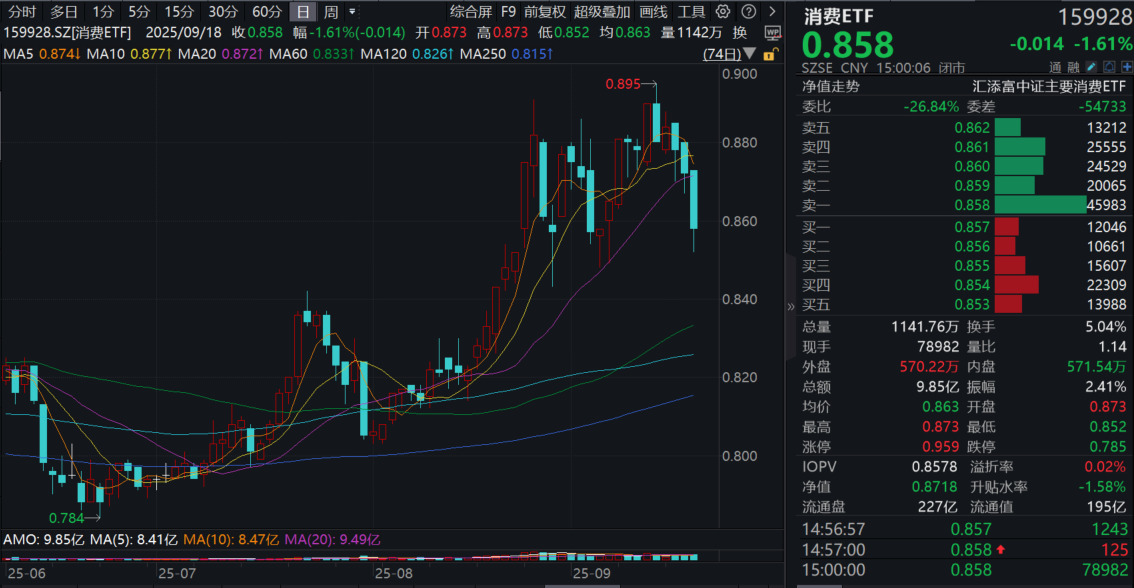Click the WP display icon
The image size is (1134, 588).
[772, 32]
